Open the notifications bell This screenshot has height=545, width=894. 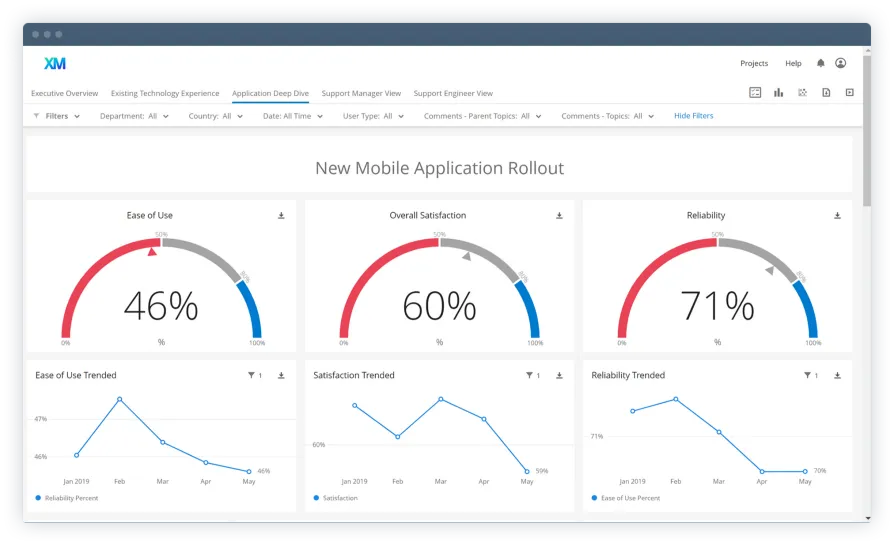(821, 63)
